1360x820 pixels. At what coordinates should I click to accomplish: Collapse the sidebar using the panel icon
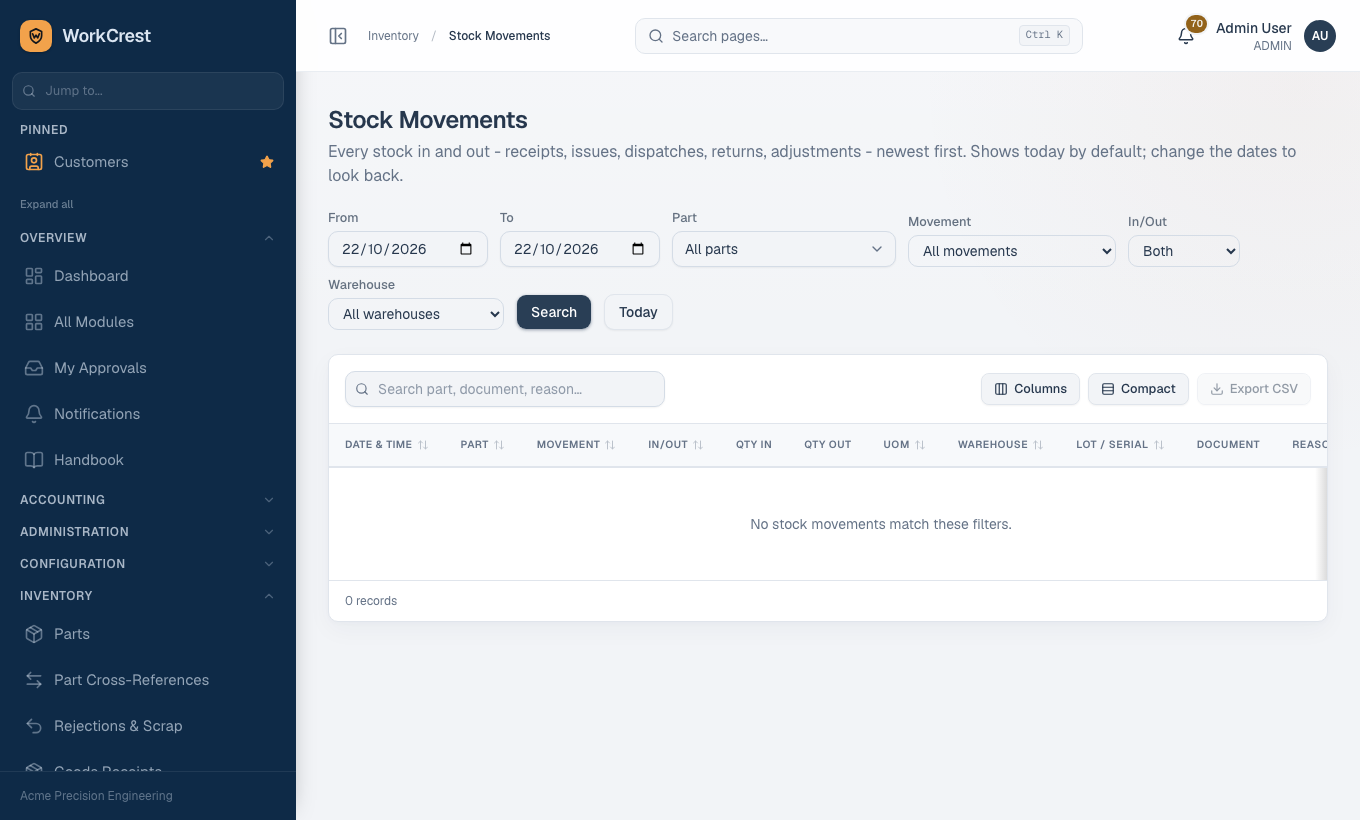click(338, 36)
